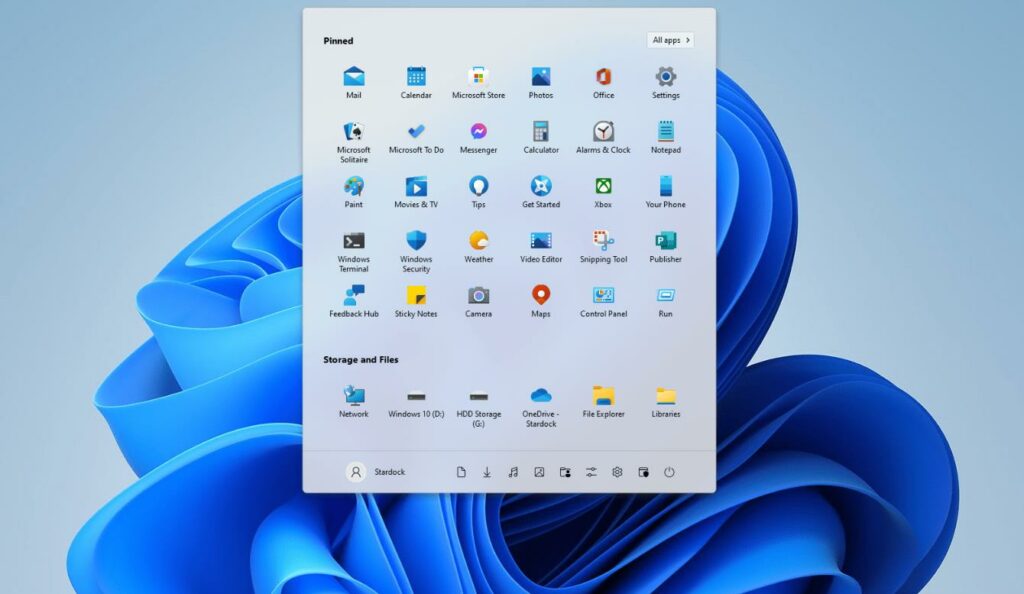The height and width of the screenshot is (594, 1024).
Task: Click the sliders options icon in footer
Action: [591, 472]
